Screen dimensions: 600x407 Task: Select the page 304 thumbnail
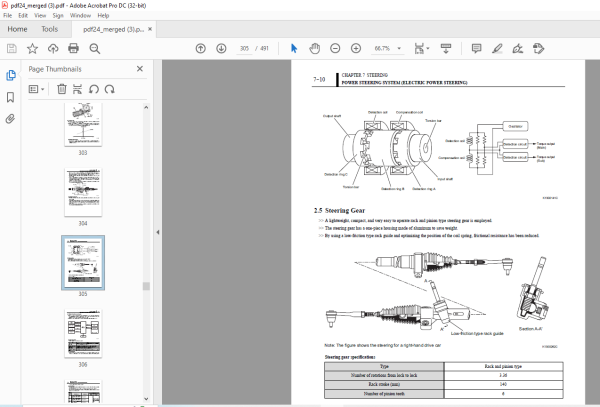pos(83,192)
